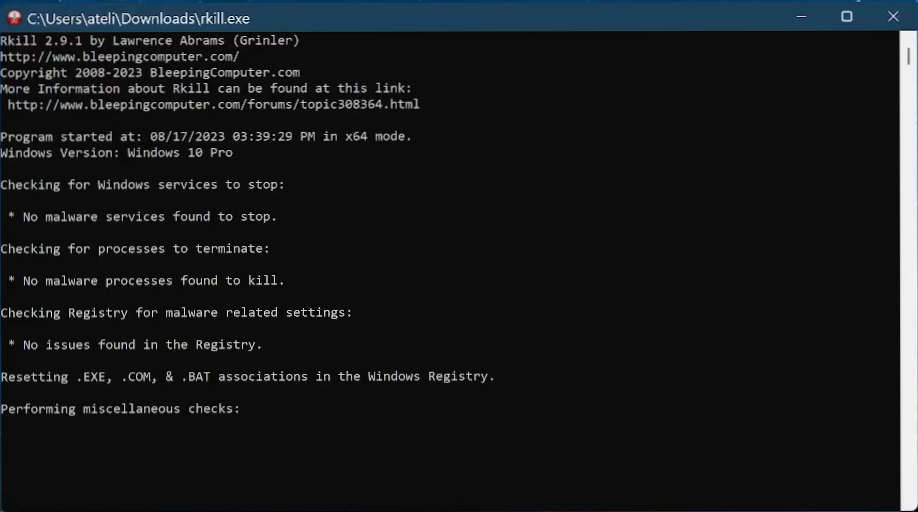
Task: Click the 'Performing miscellaneous checks:' line
Action: (x=120, y=409)
